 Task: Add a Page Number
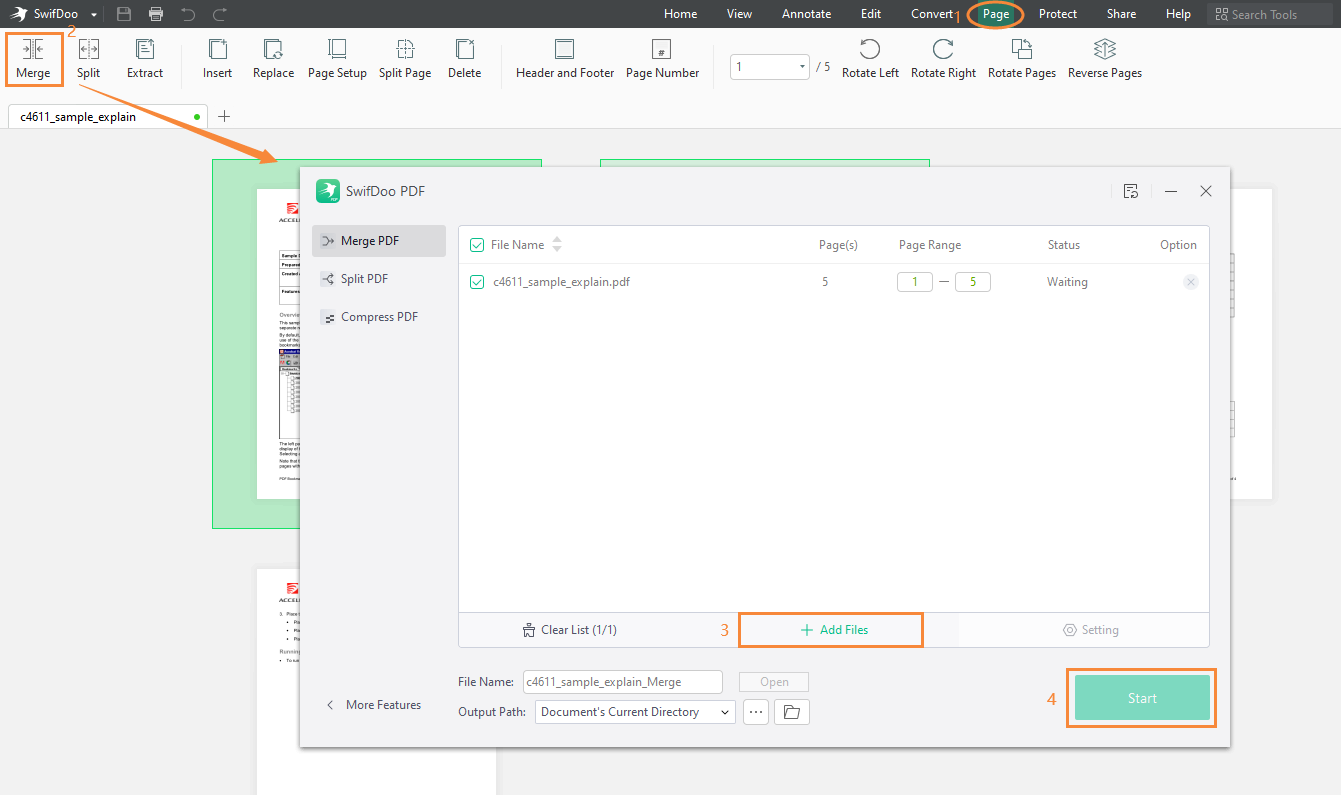pos(662,59)
